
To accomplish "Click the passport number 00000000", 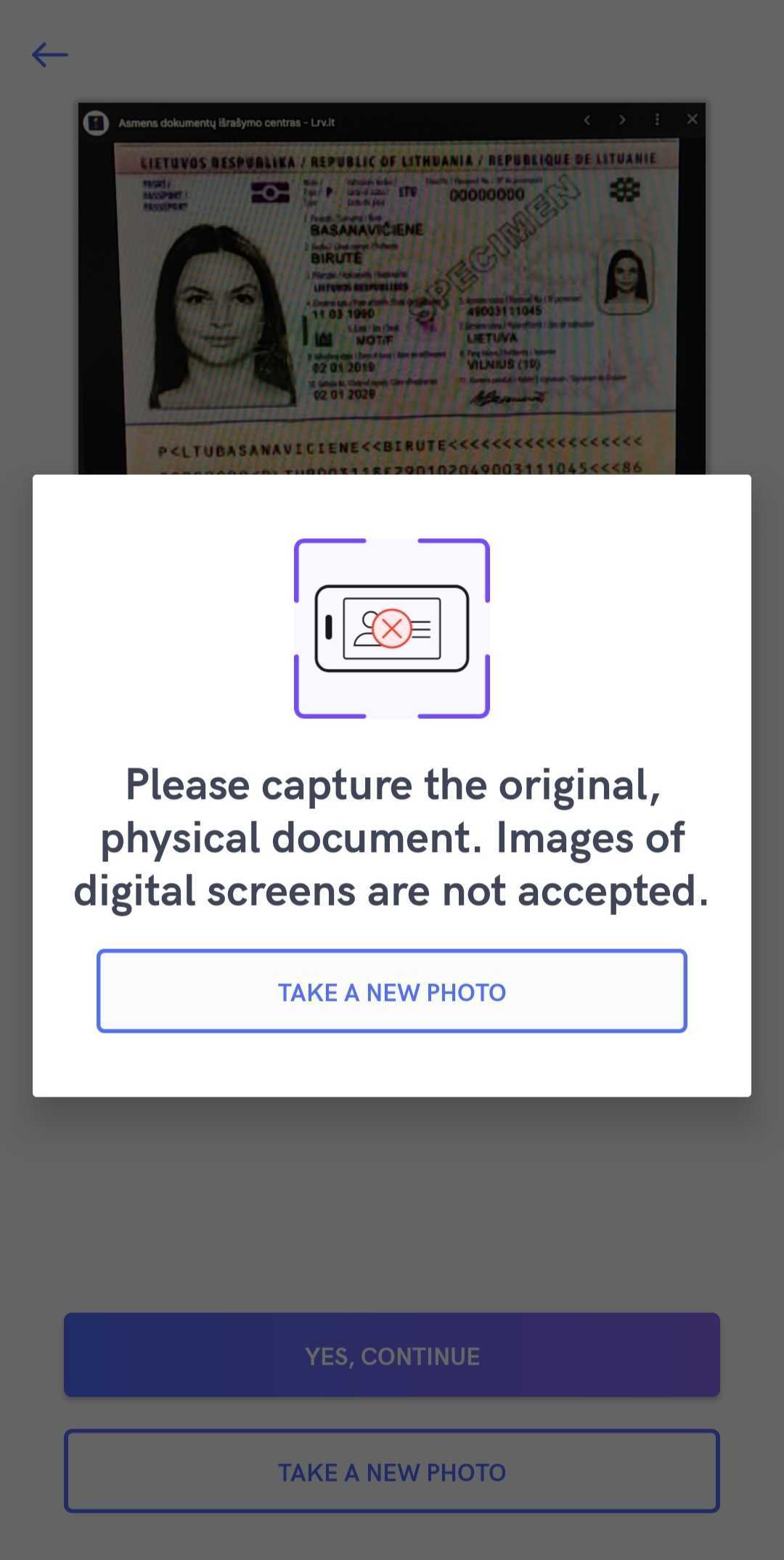I will [x=487, y=195].
